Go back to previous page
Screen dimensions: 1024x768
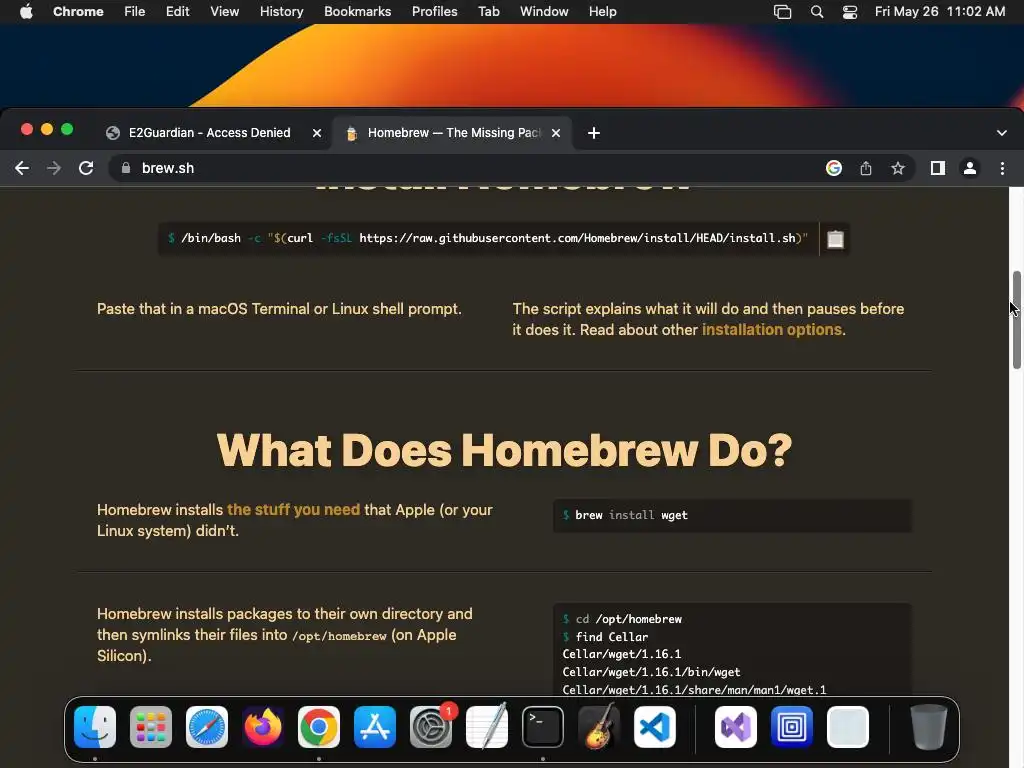(x=22, y=168)
